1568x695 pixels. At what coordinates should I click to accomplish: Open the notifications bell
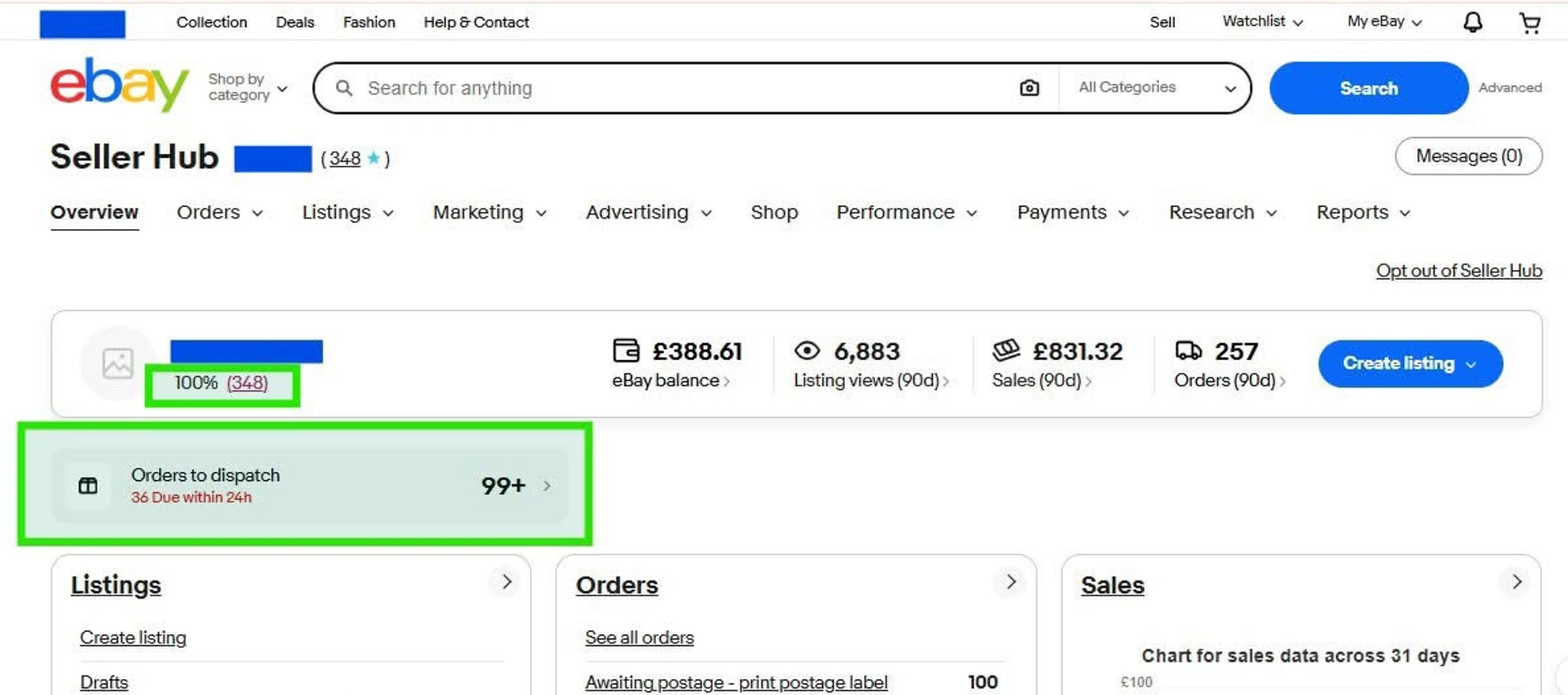1472,22
